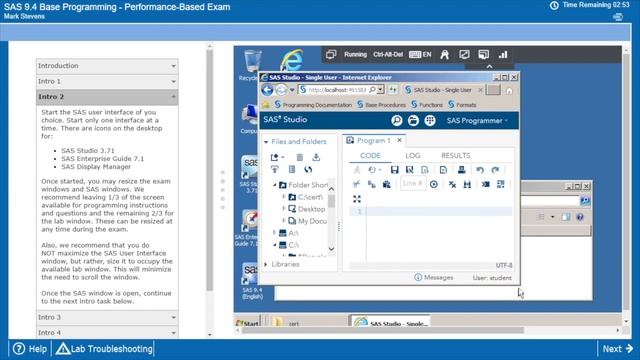640x360 pixels.
Task: Click the Add to My Snippets icon
Action: click(443, 170)
